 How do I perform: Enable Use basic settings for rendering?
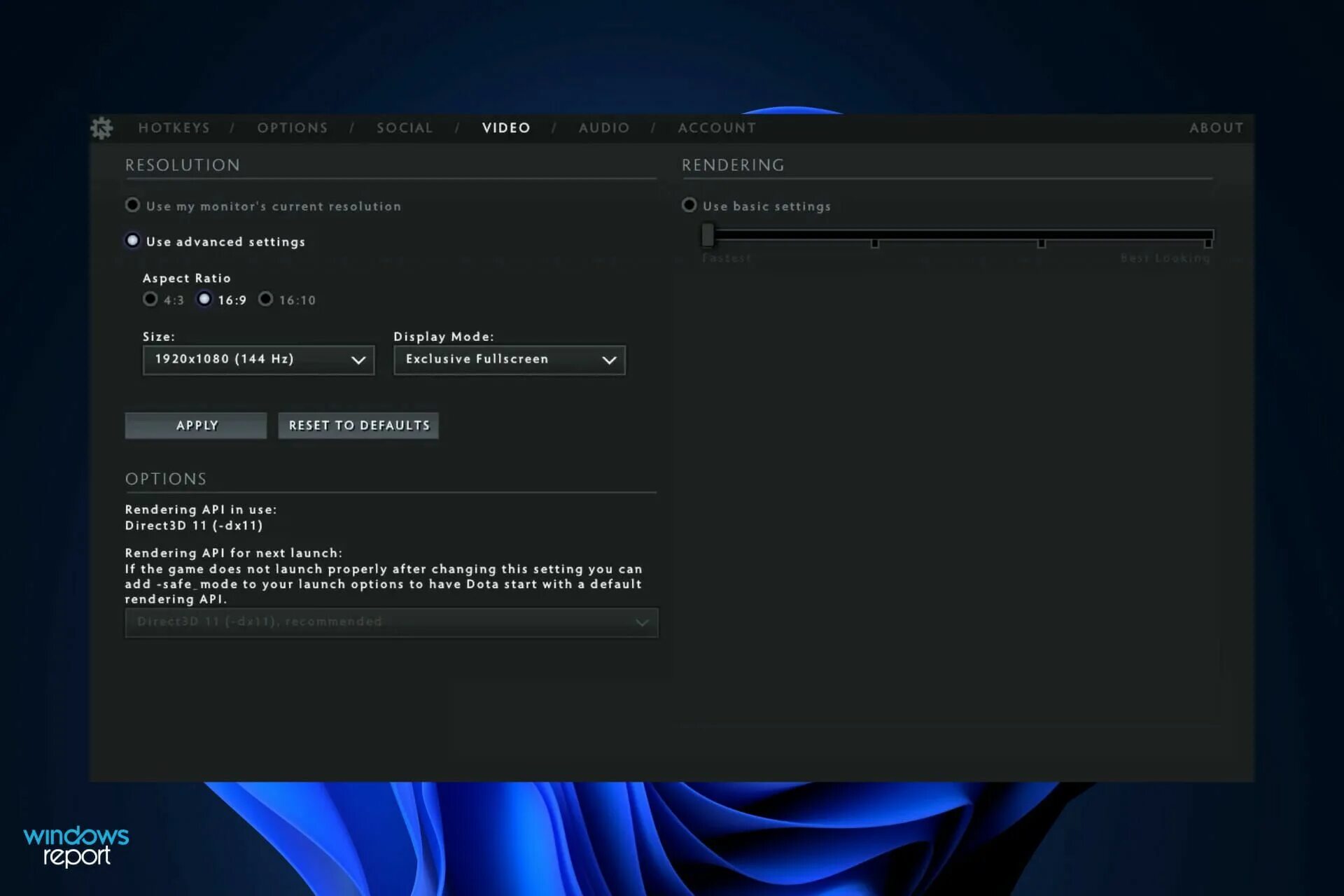(689, 205)
